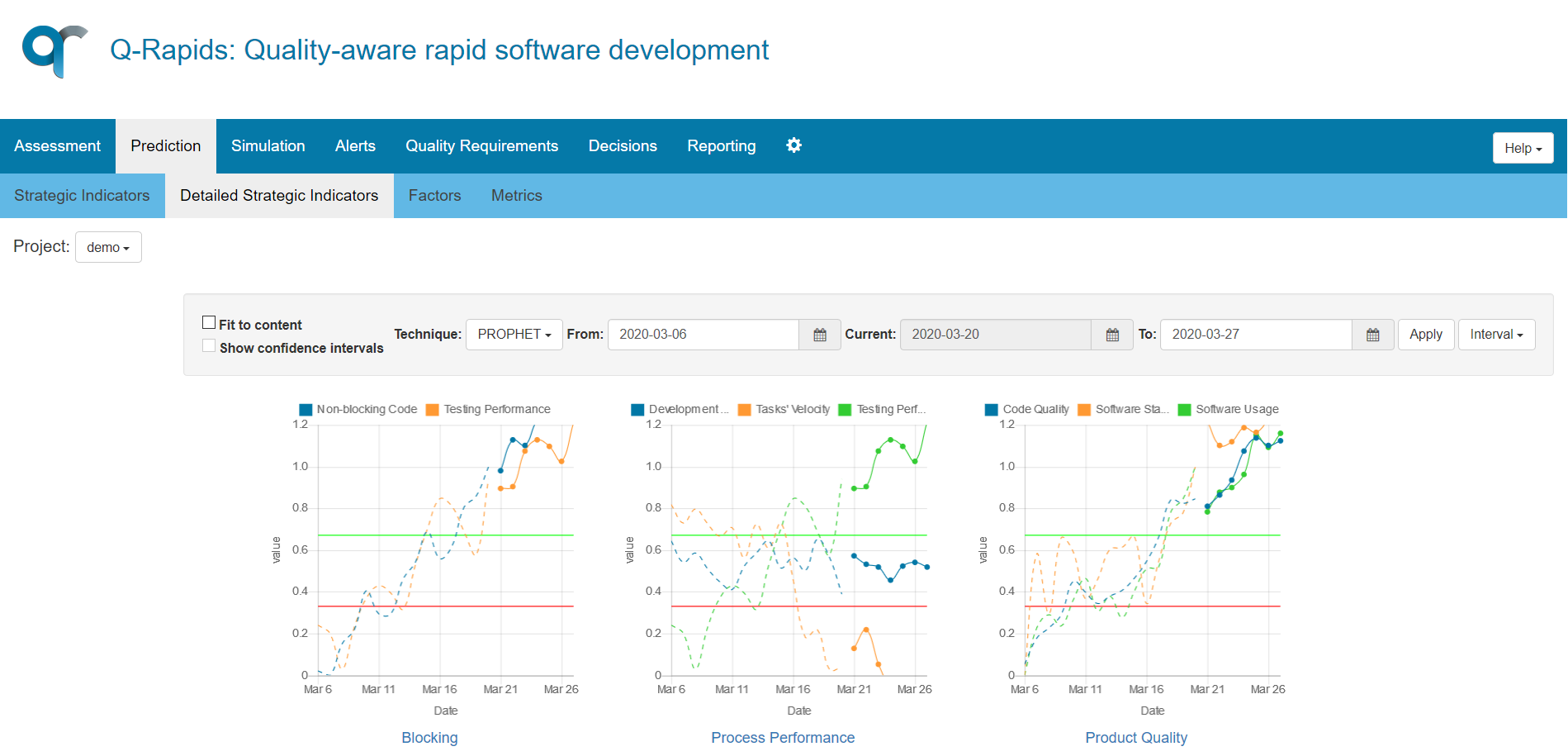Open the Interval dropdown
This screenshot has height=756, width=1568.
pyautogui.click(x=1496, y=335)
